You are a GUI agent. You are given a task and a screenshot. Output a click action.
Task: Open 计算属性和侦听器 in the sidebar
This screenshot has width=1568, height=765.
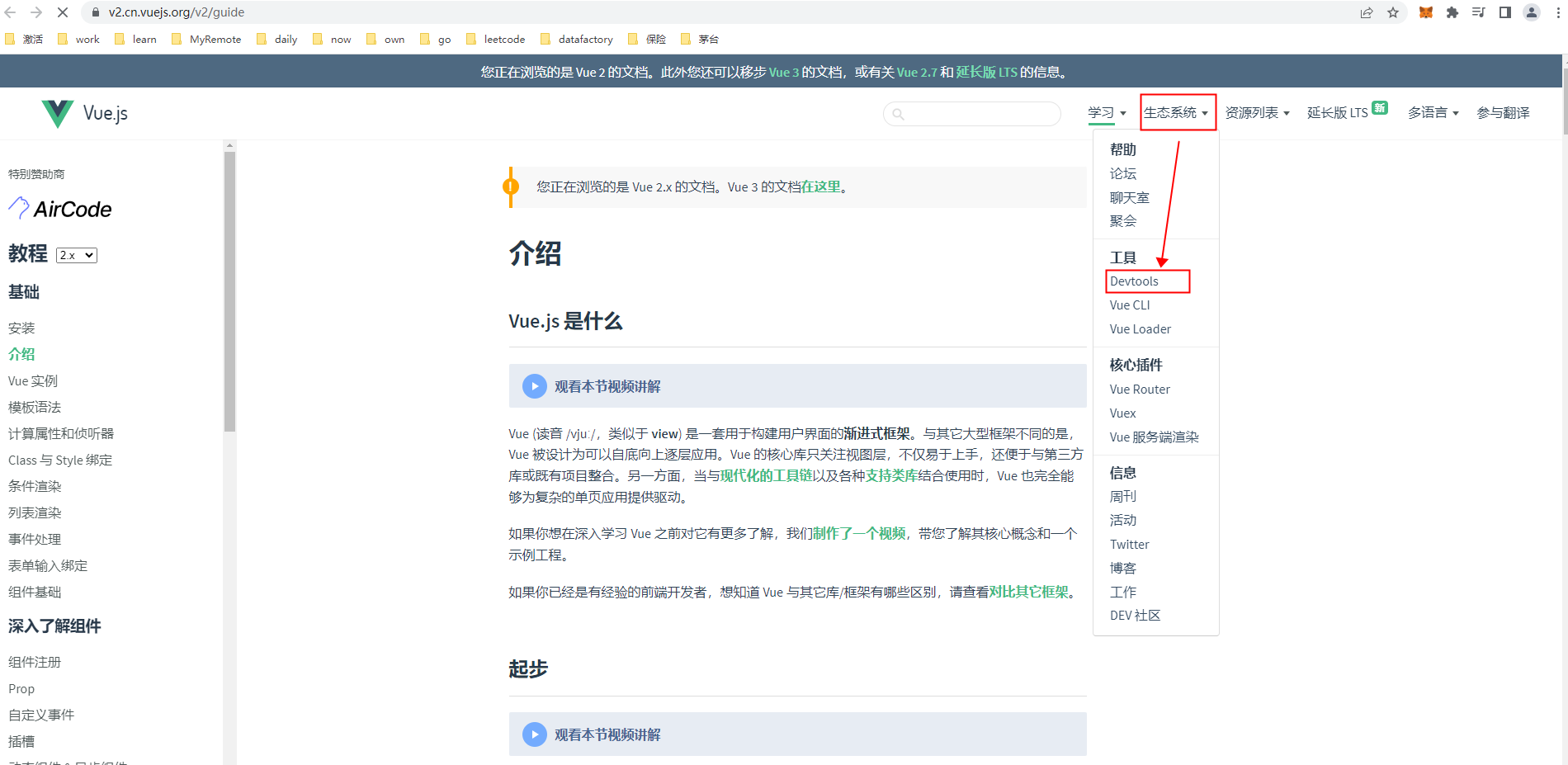click(x=61, y=434)
